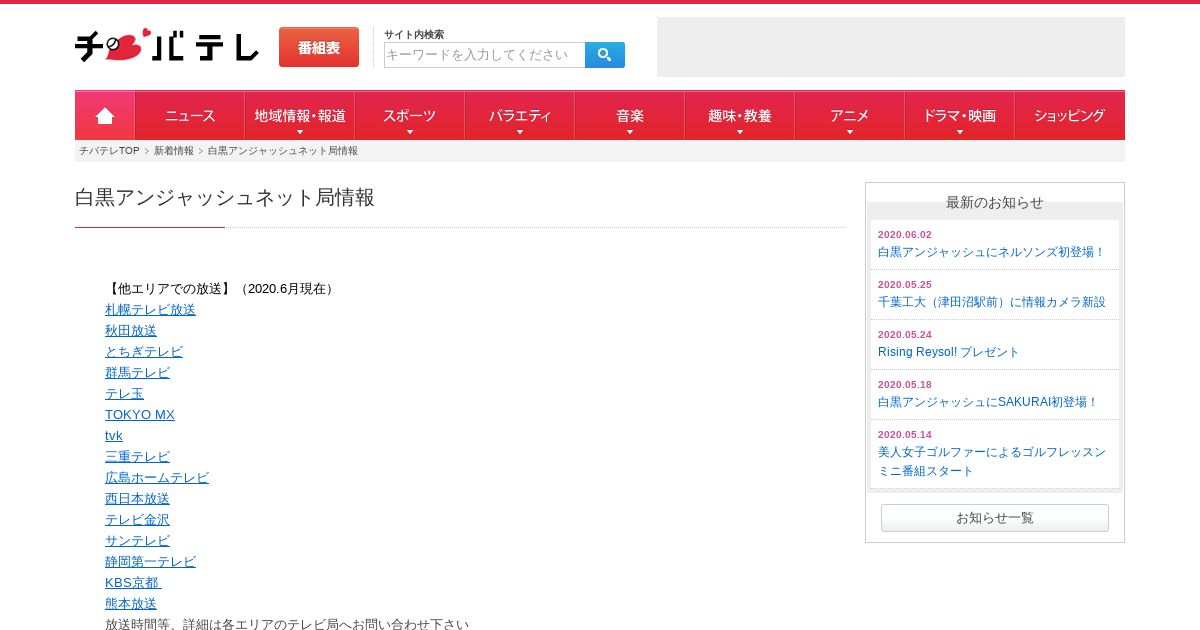Image resolution: width=1200 pixels, height=630 pixels.
Task: Open the home icon in navigation bar
Action: click(x=105, y=116)
